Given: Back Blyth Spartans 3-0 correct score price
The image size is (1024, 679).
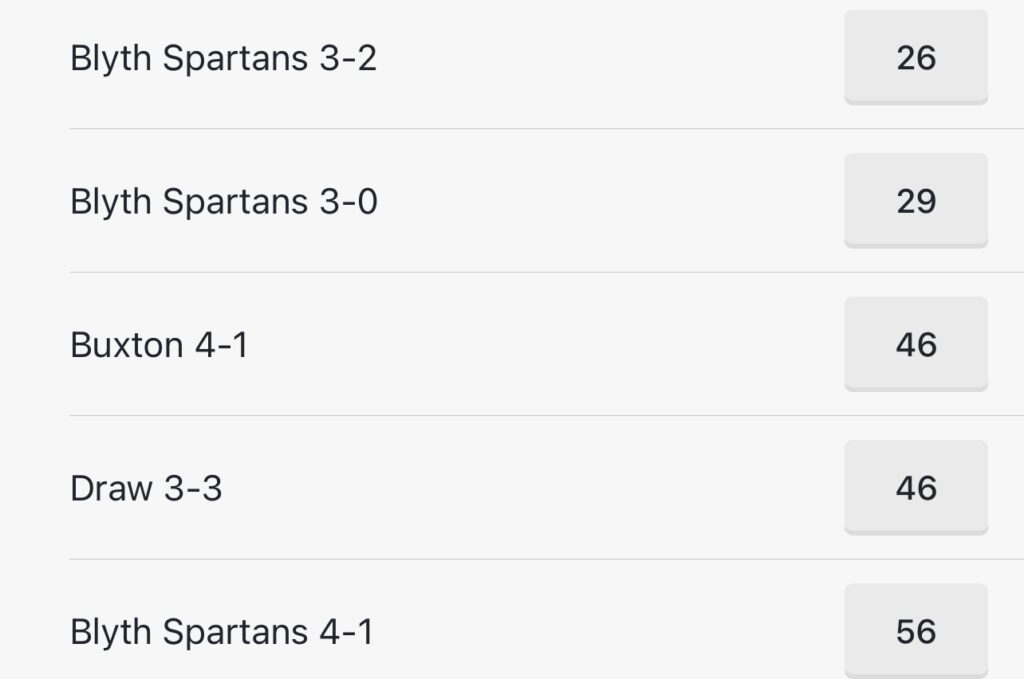Looking at the screenshot, I should click(x=915, y=201).
